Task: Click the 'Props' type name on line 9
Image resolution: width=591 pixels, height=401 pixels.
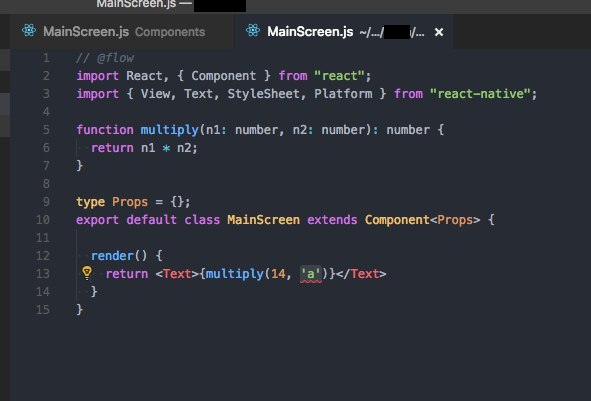Action: (x=130, y=202)
